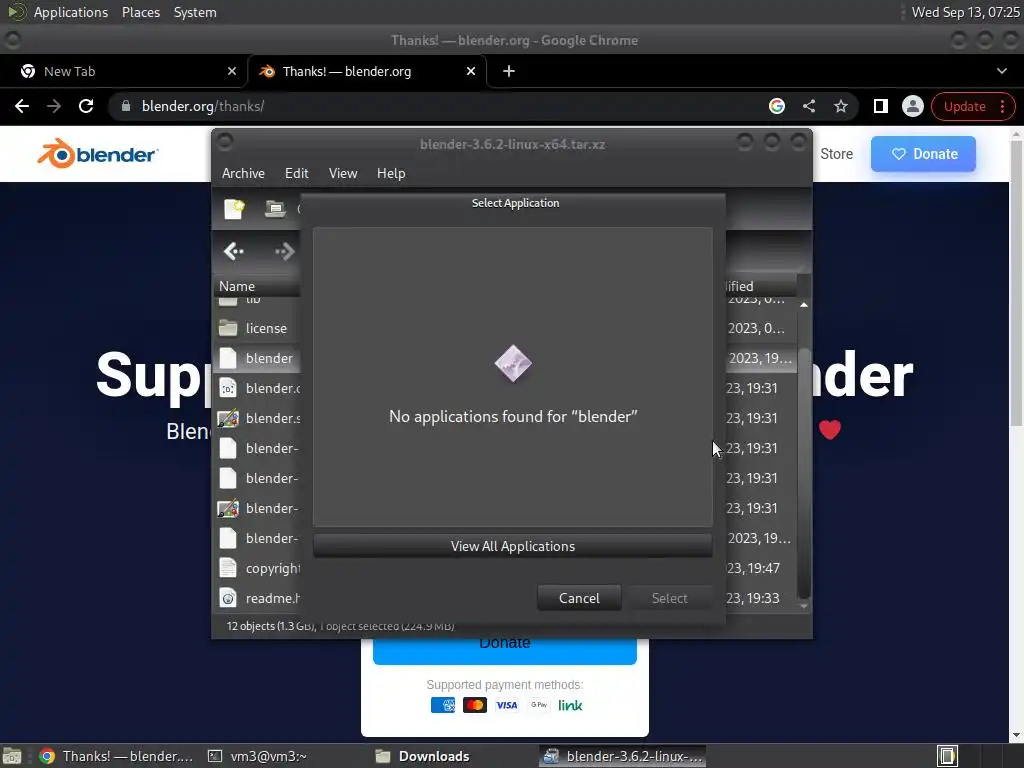The width and height of the screenshot is (1024, 768).
Task: Click the greyed-out Select button
Action: [669, 598]
